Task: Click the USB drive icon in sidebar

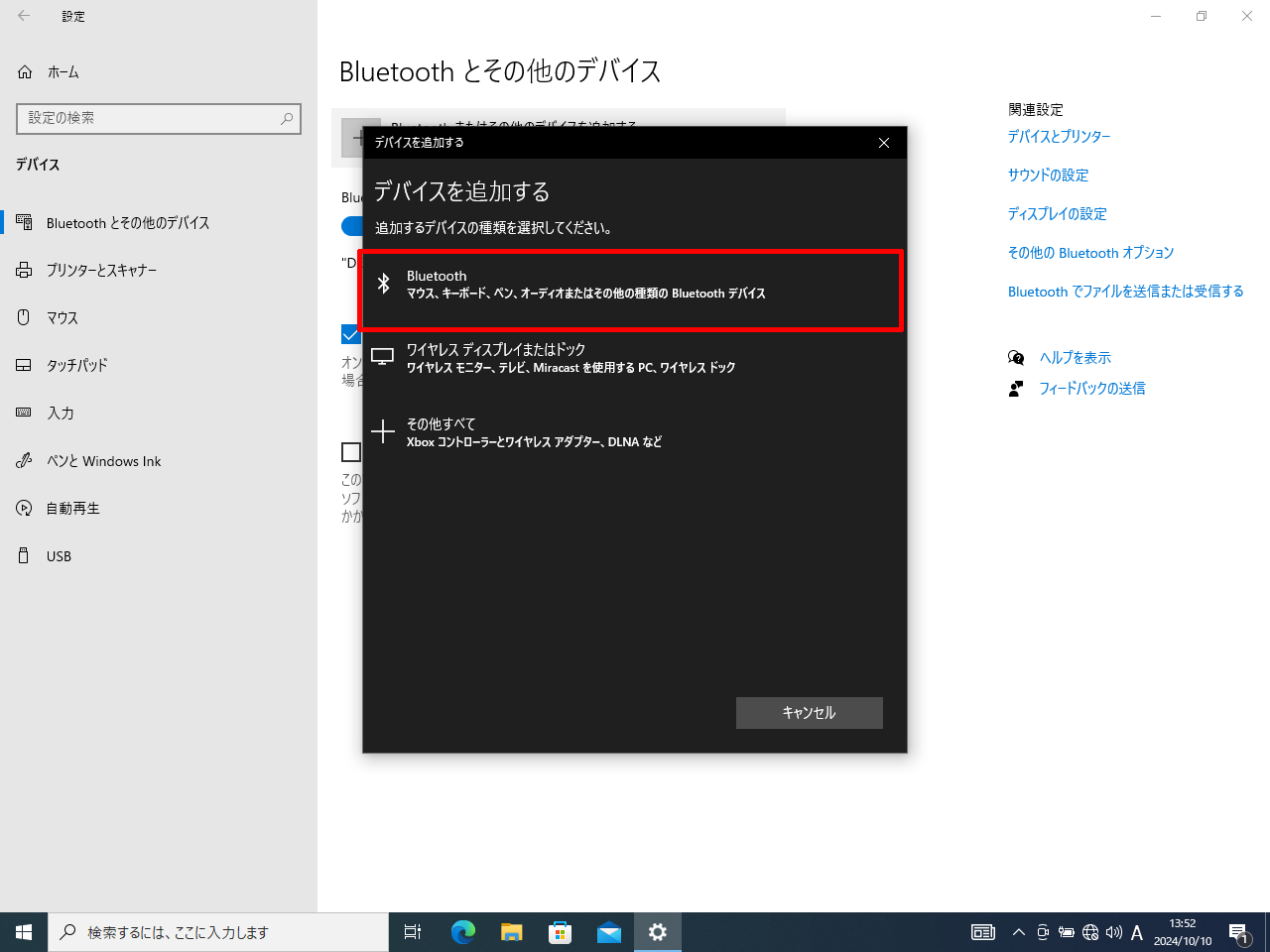Action: click(x=25, y=555)
